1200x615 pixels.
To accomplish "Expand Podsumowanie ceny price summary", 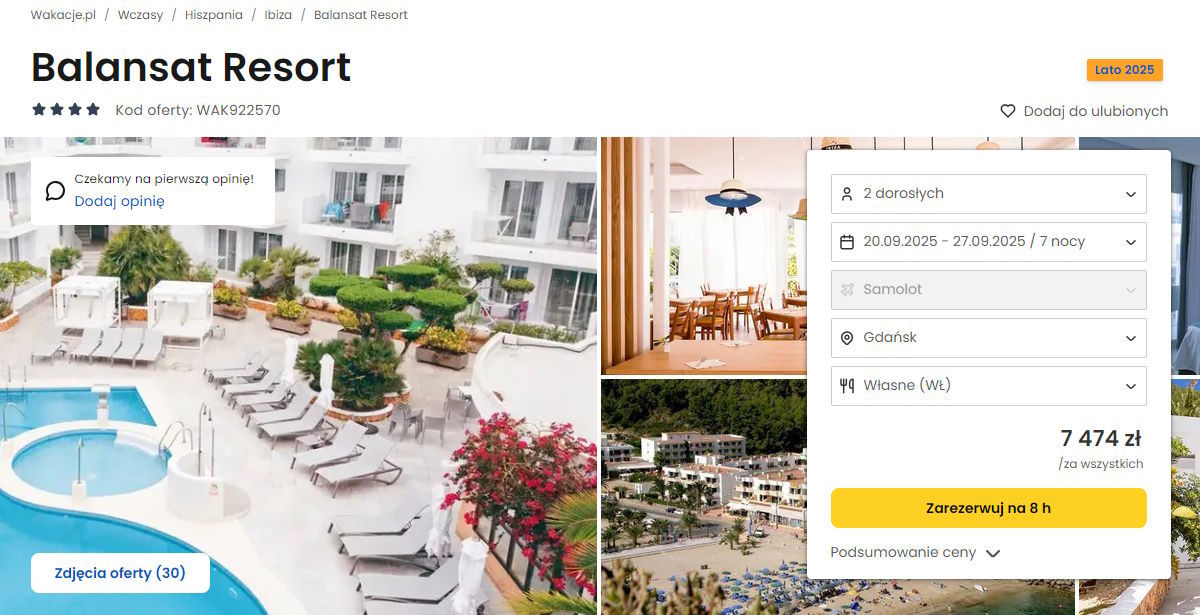I will click(x=915, y=552).
